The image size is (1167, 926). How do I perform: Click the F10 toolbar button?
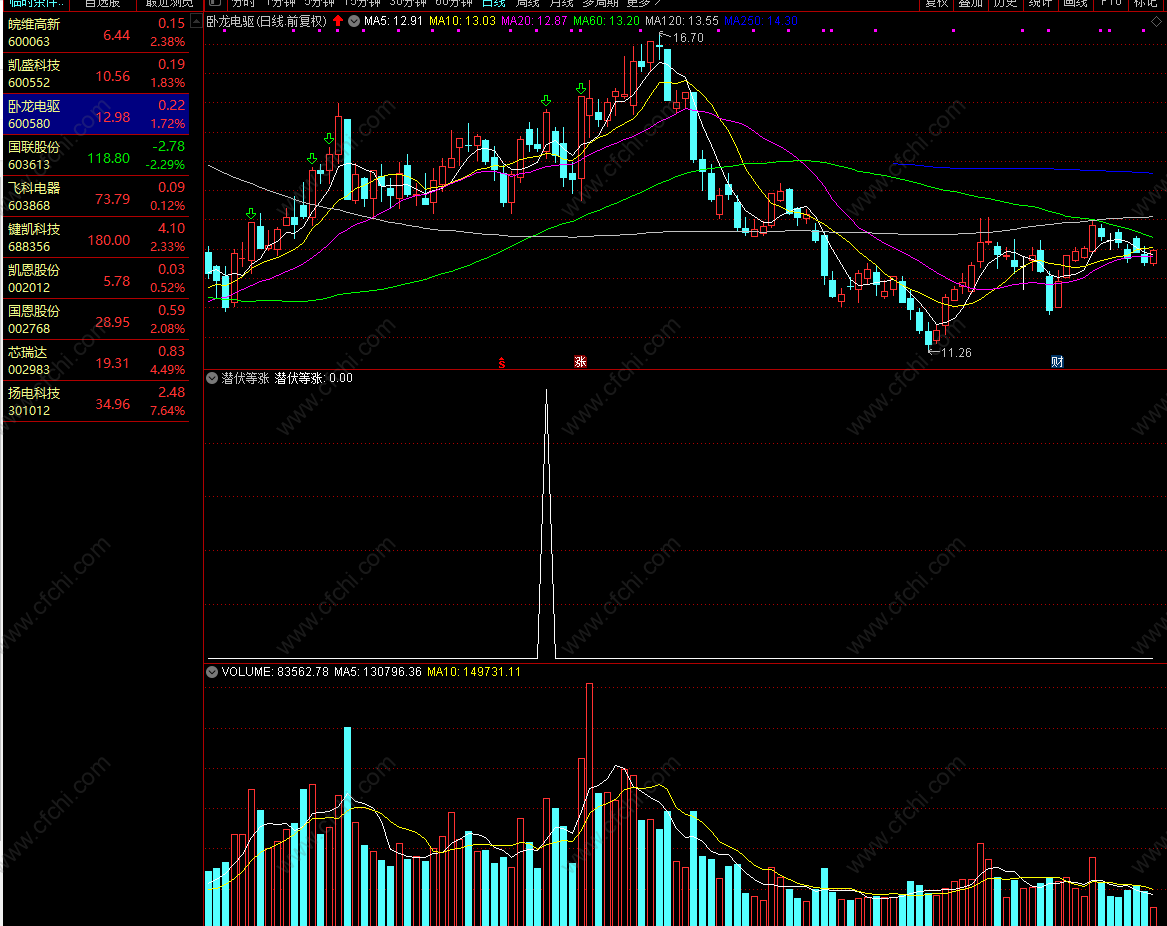click(1110, 4)
